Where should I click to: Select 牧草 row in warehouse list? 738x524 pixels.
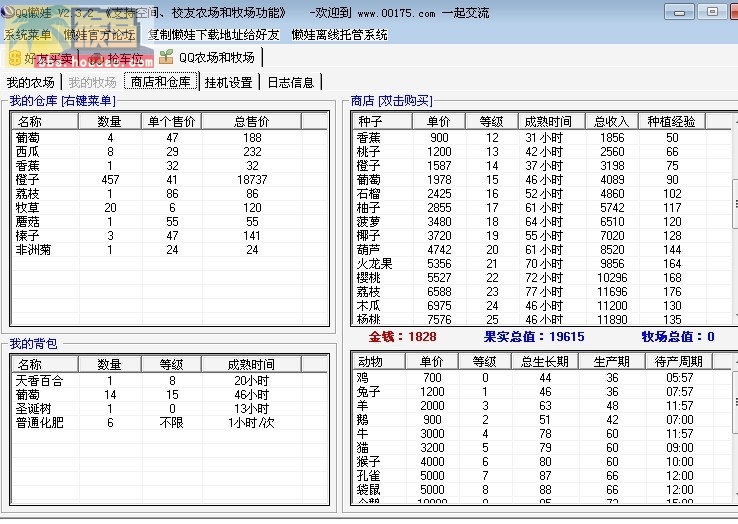[169, 208]
